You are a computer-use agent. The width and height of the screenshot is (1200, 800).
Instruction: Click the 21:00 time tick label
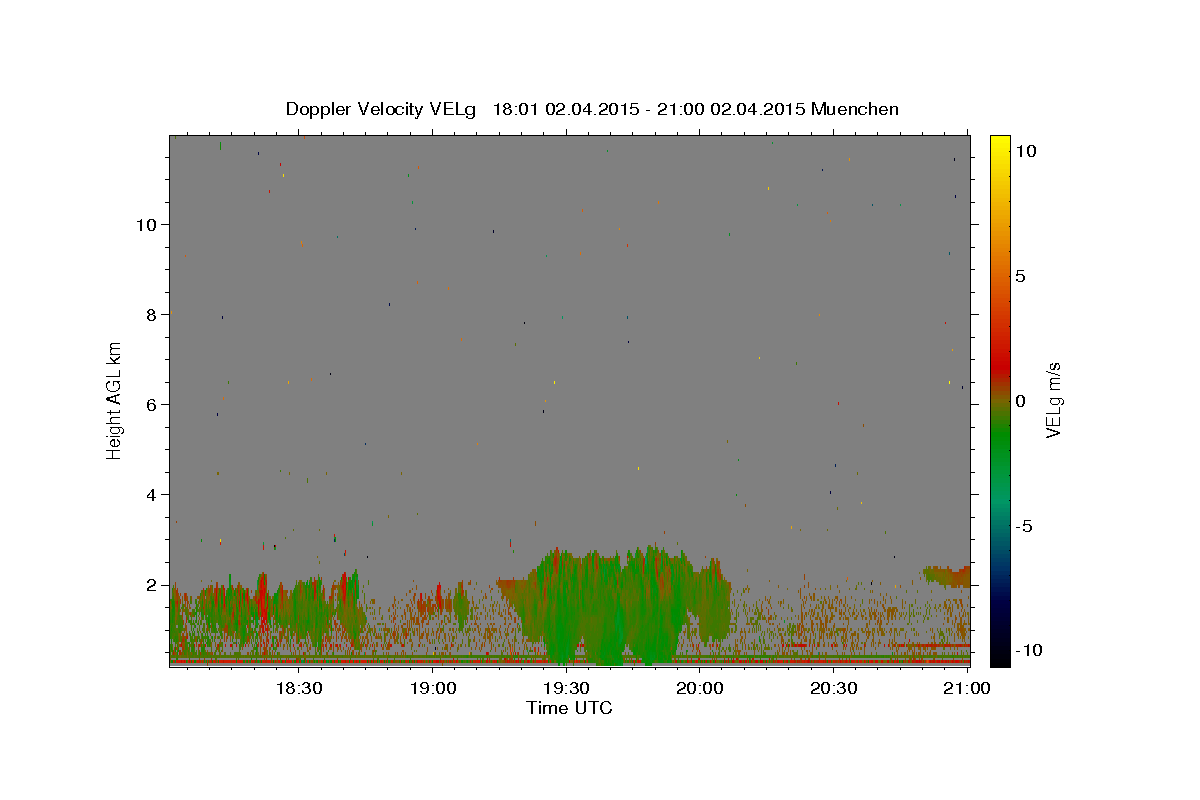(x=966, y=688)
